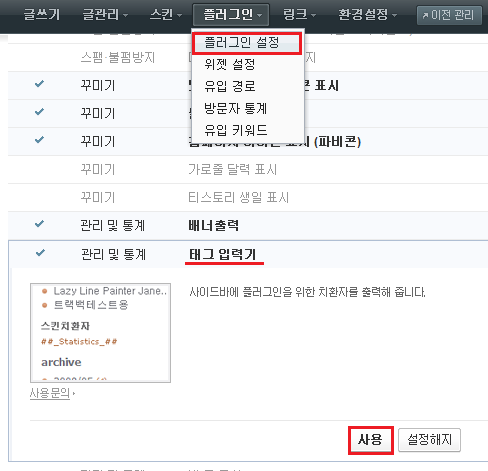This screenshot has width=488, height=471.
Task: Select 방문자 통계 in the dropdown
Action: (235, 108)
